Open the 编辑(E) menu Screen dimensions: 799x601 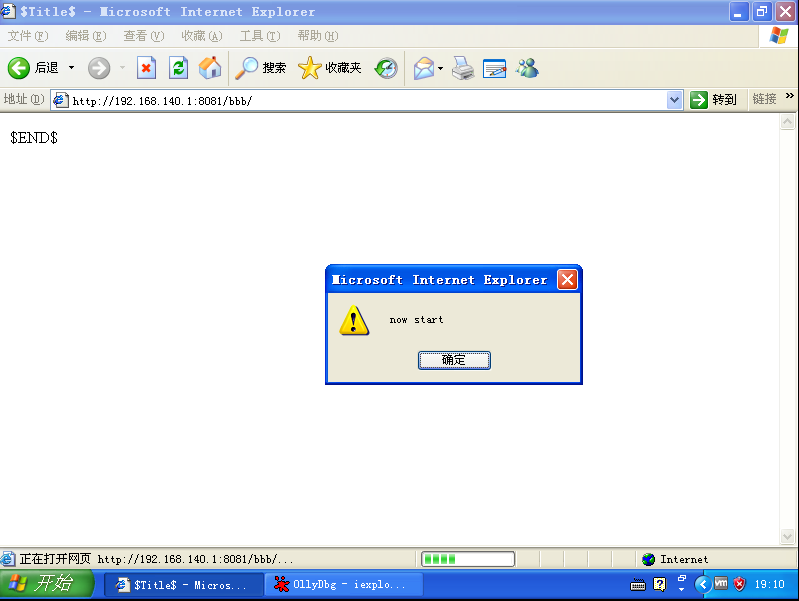[x=86, y=36]
